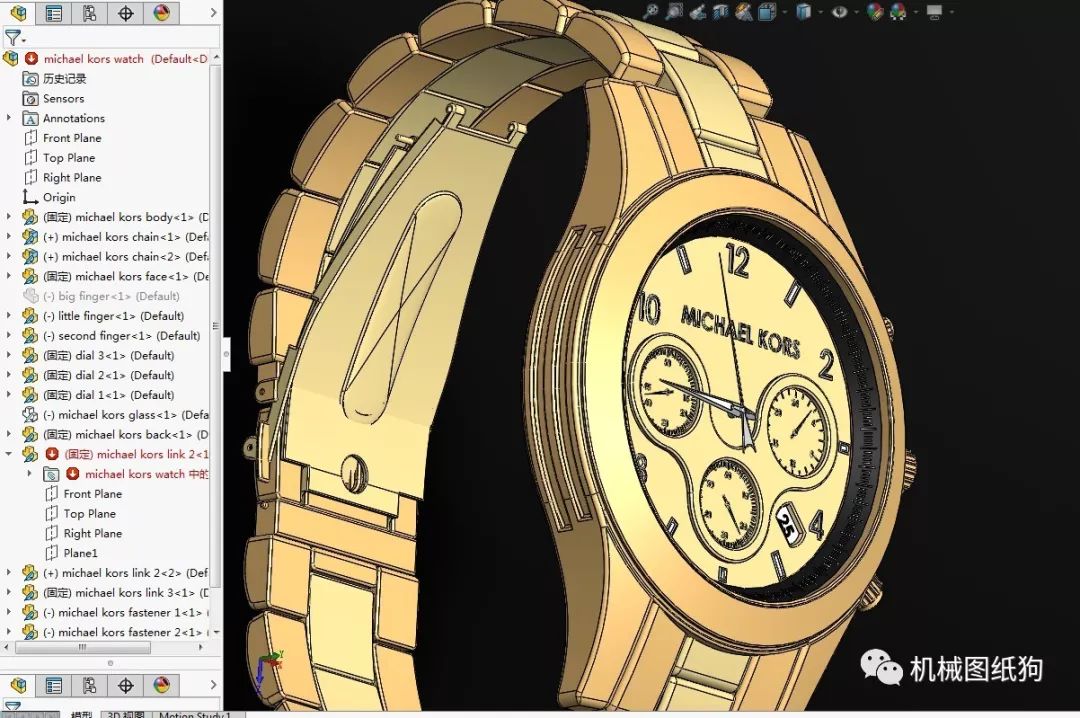Open the View Settings dropdown arrow

(952, 12)
